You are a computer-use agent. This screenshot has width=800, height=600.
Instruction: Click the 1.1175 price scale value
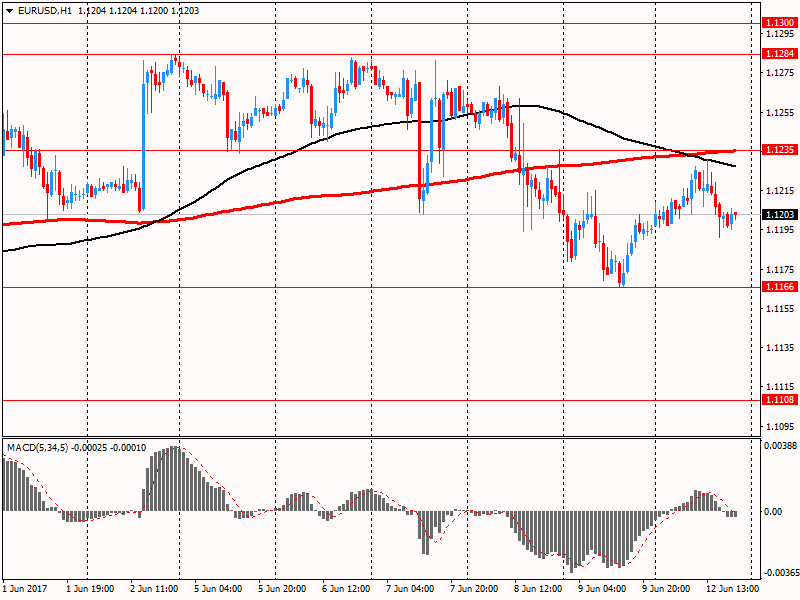pos(781,269)
